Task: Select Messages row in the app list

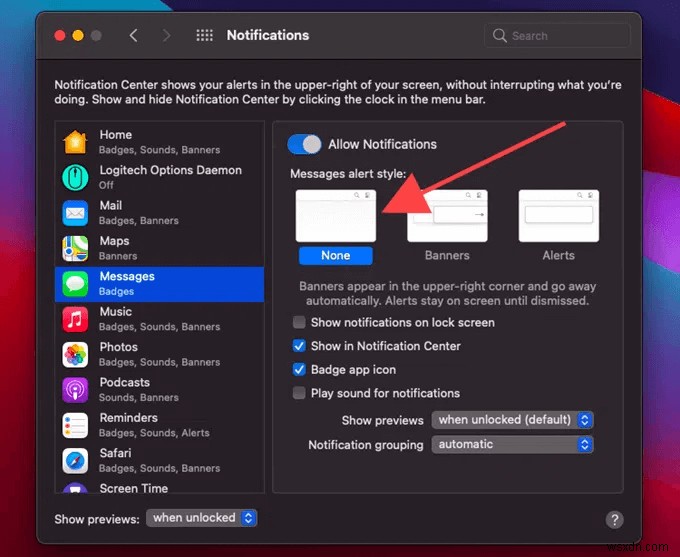Action: (x=160, y=284)
